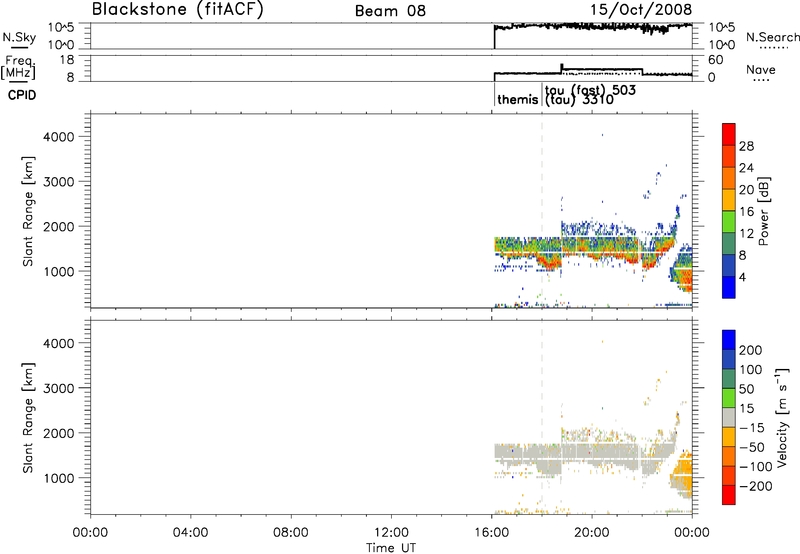Click the '2000' tick in the Velocity panel
Screen dimensions: 800x554
(59, 433)
